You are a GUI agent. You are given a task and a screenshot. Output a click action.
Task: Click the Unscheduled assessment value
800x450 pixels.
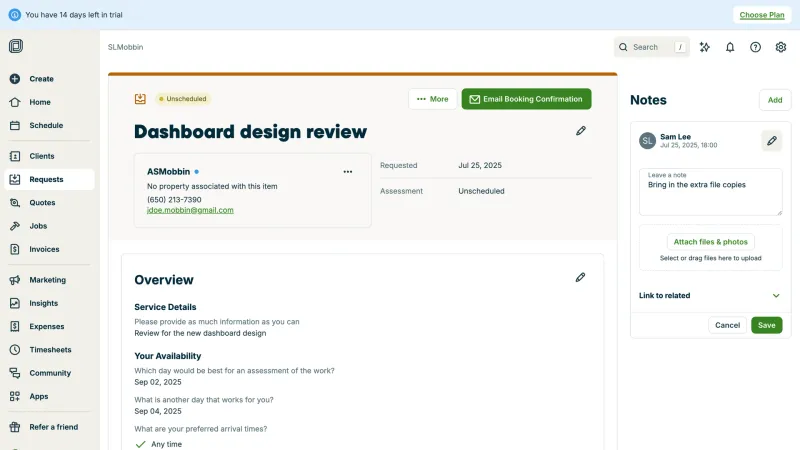click(481, 191)
